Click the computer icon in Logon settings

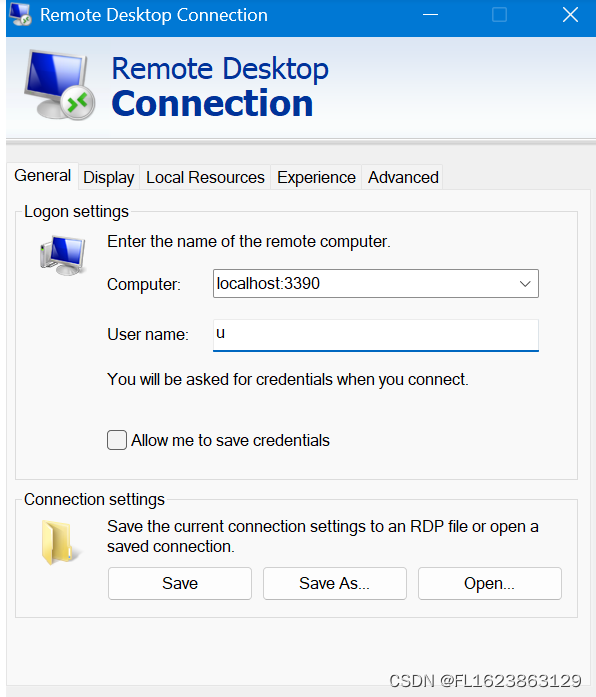point(63,256)
